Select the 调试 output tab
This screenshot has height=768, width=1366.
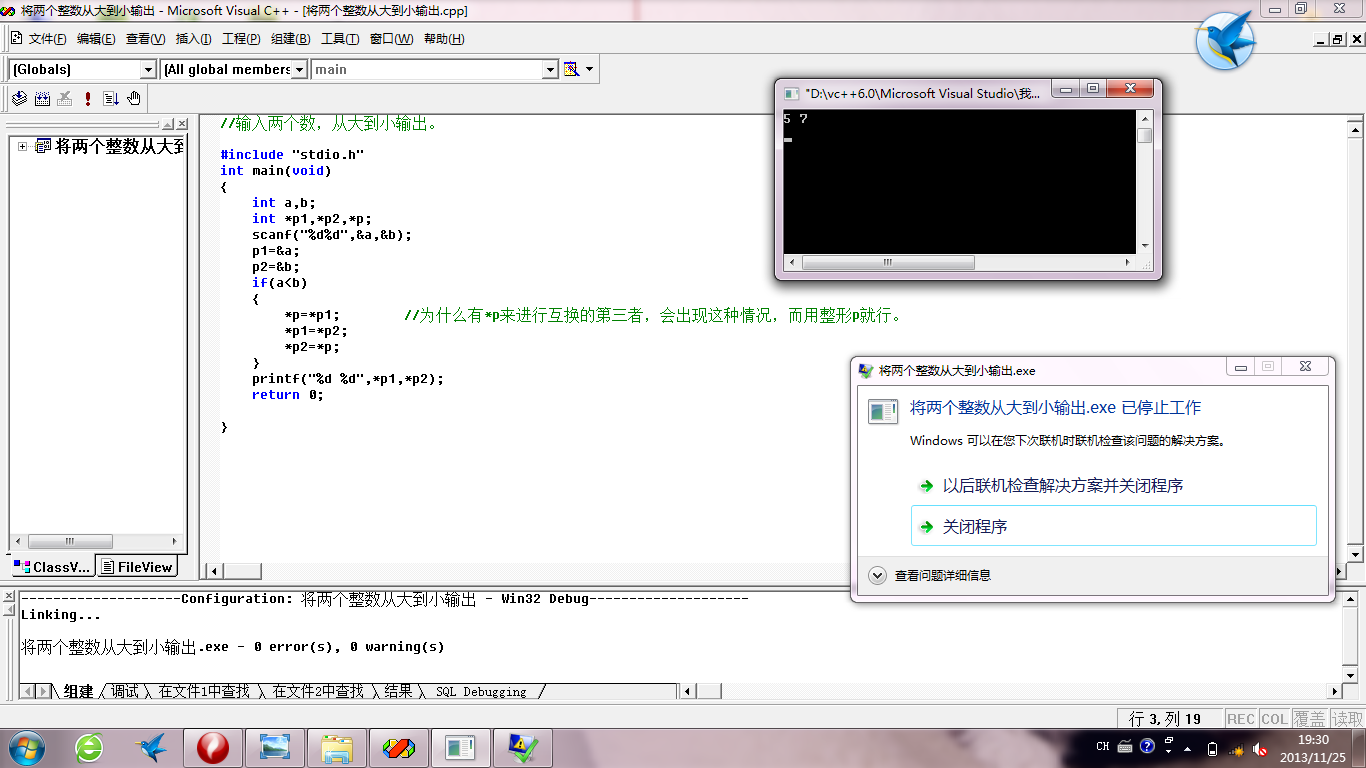(125, 691)
